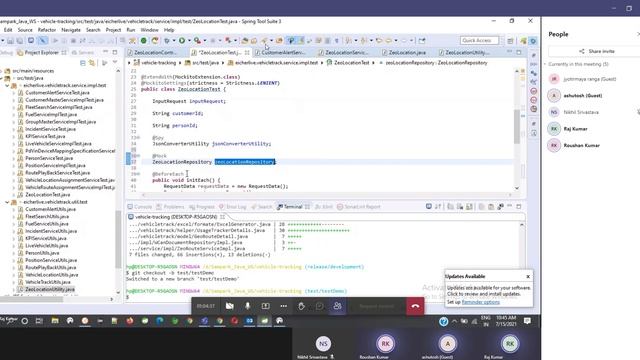This screenshot has height=360, width=640.
Task: Click the Save icon in the toolbar
Action: pos(10,41)
